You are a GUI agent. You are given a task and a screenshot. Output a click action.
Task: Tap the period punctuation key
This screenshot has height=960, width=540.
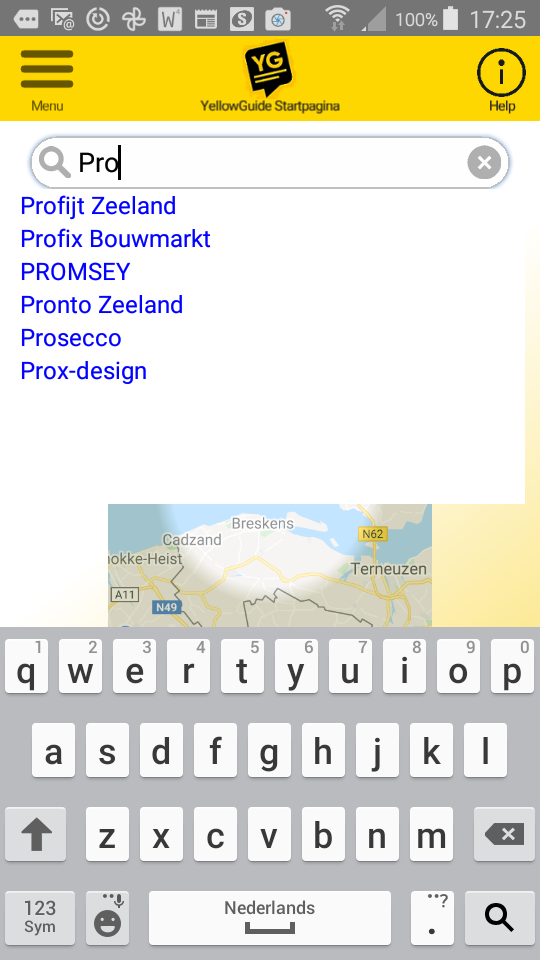tap(432, 918)
